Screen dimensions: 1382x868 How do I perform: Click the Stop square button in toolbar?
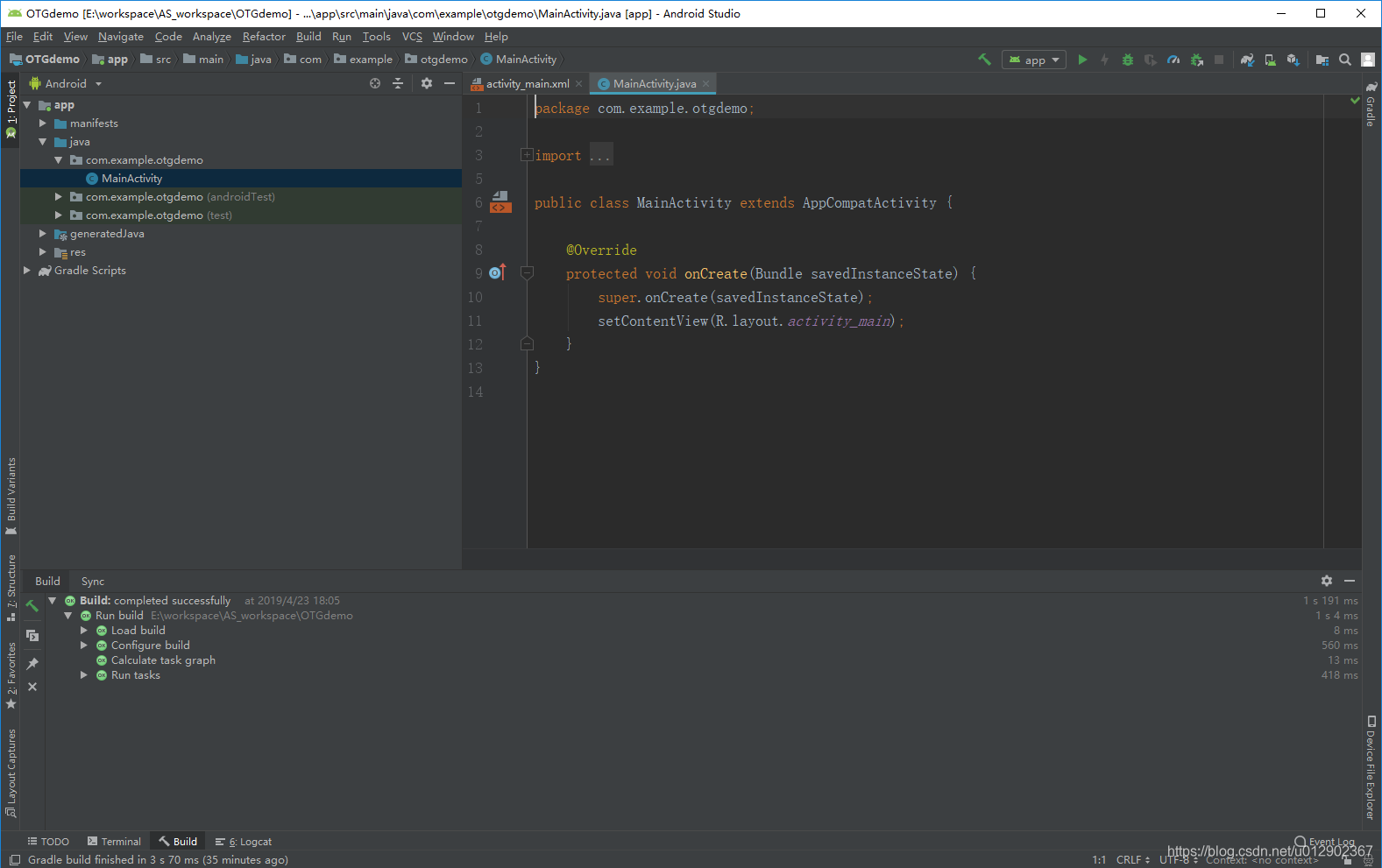(x=1219, y=60)
